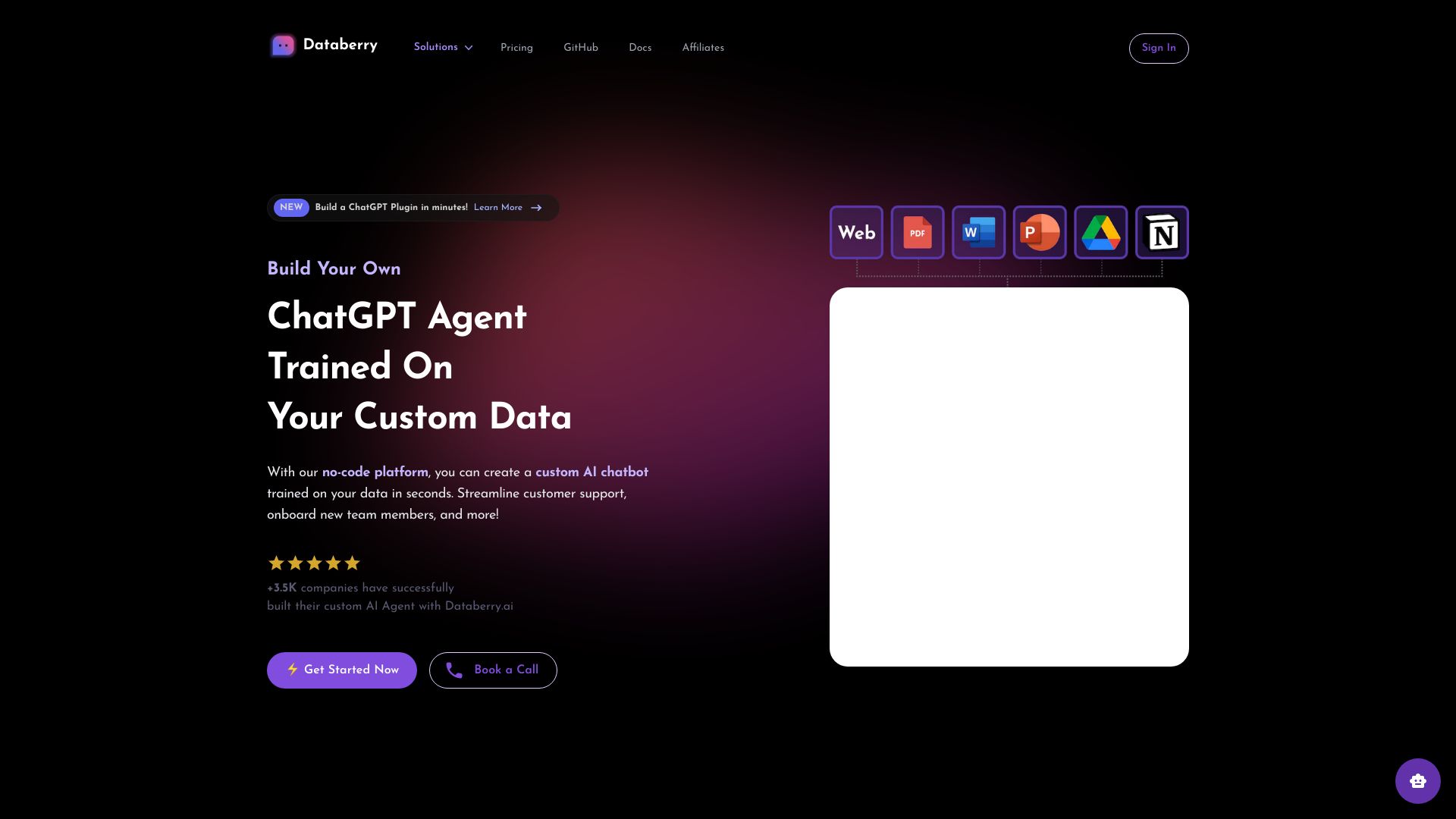The image size is (1456, 819).
Task: Expand the Solutions dropdown menu
Action: [x=443, y=47]
